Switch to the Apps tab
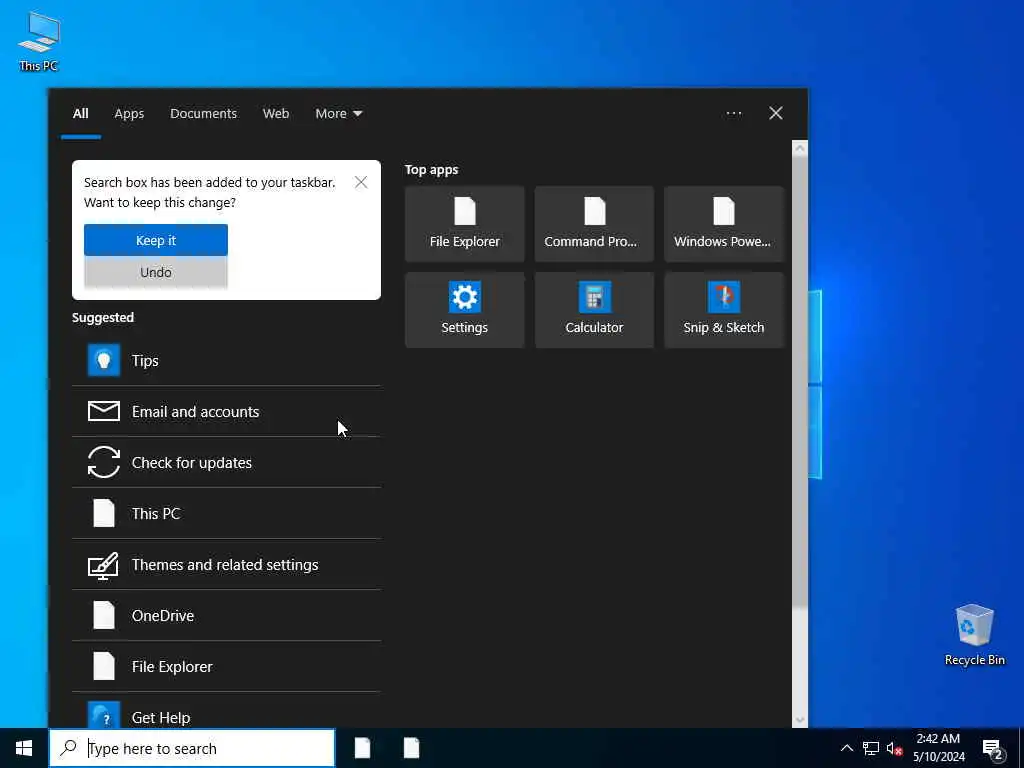This screenshot has height=768, width=1024. coord(129,114)
